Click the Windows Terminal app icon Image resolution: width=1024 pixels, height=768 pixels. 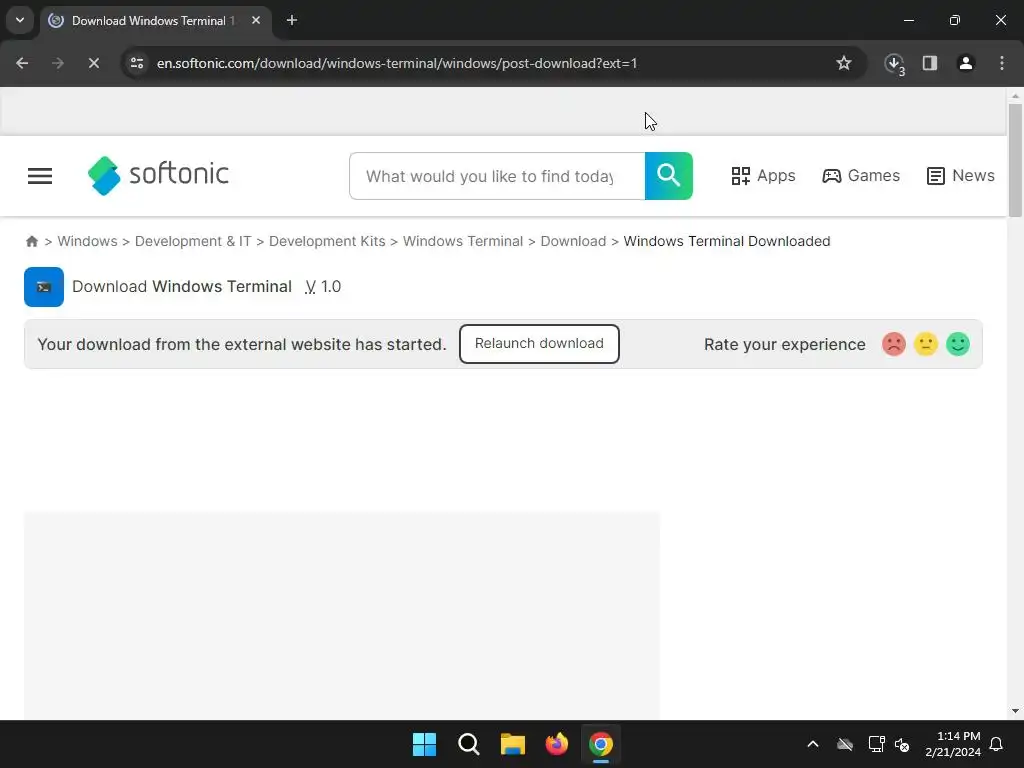tap(44, 287)
